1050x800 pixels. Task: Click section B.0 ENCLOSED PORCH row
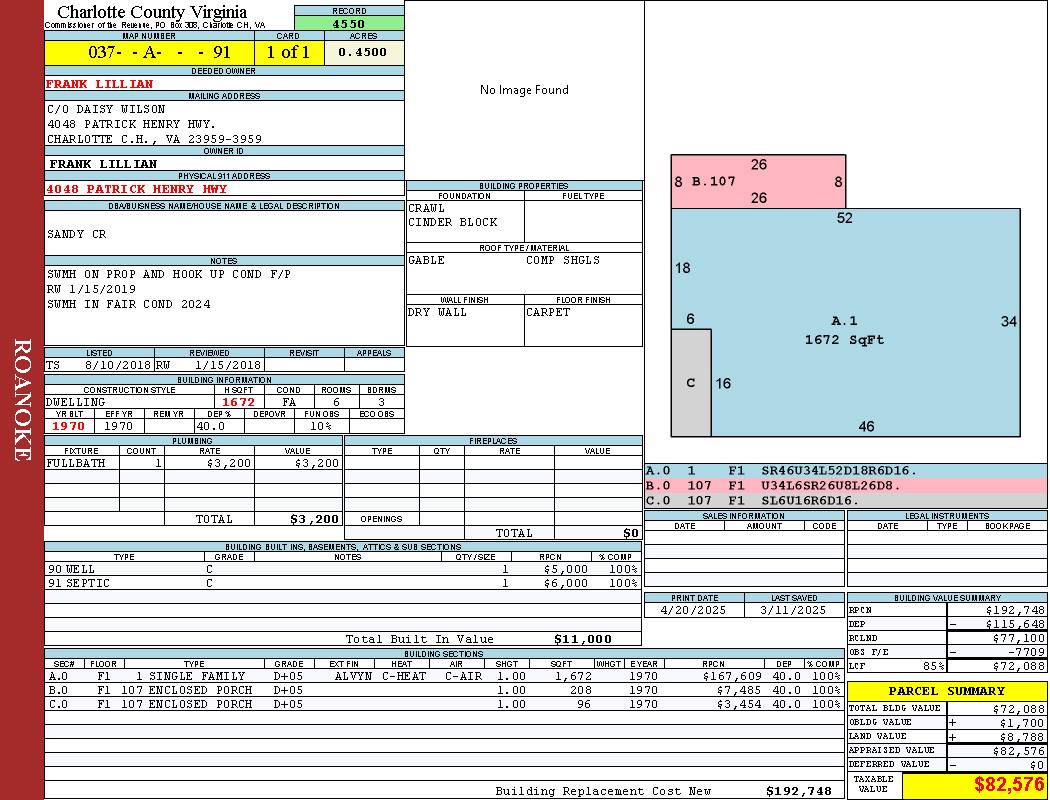(x=445, y=690)
